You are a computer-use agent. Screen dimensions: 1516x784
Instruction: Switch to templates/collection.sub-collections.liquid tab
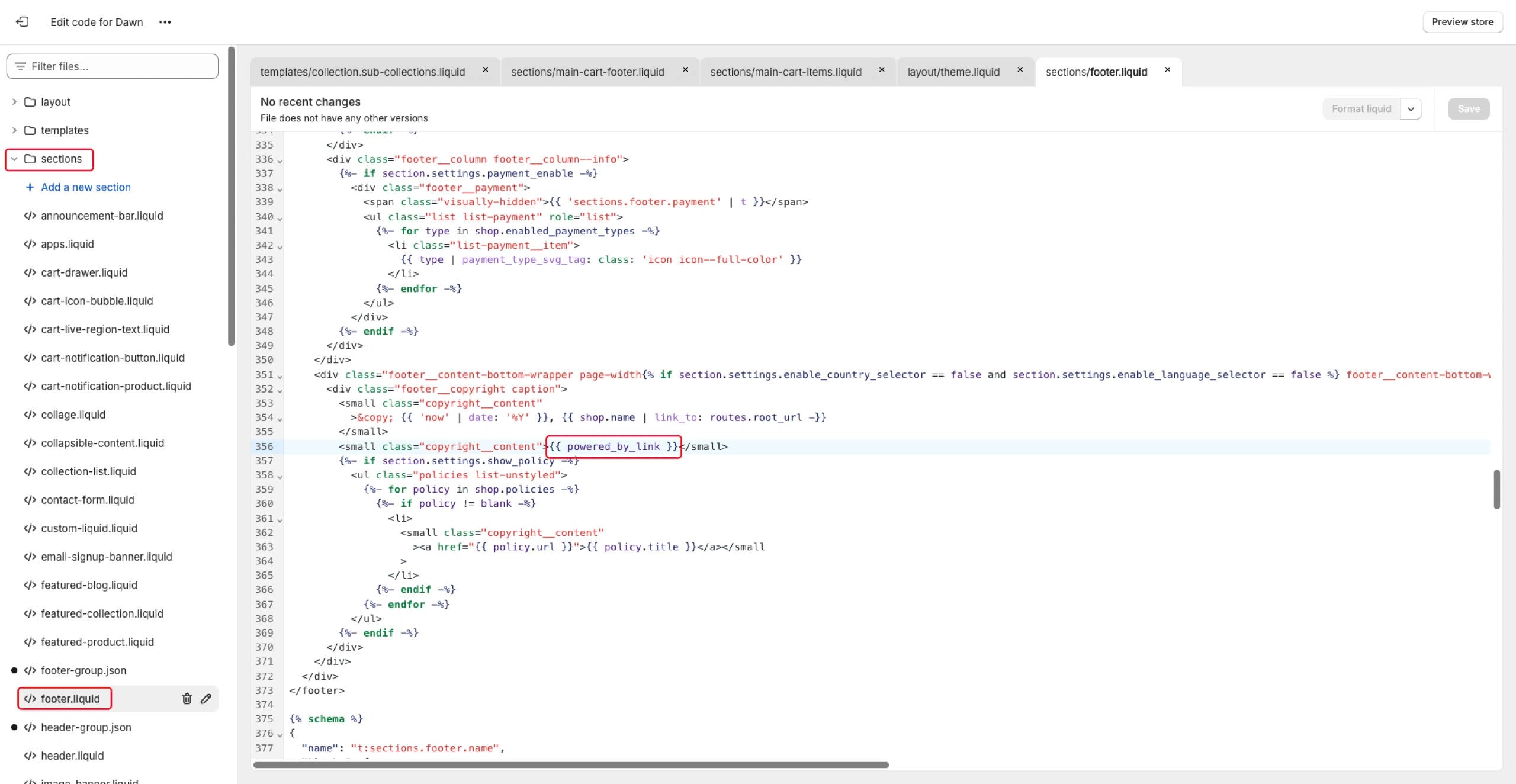click(362, 72)
